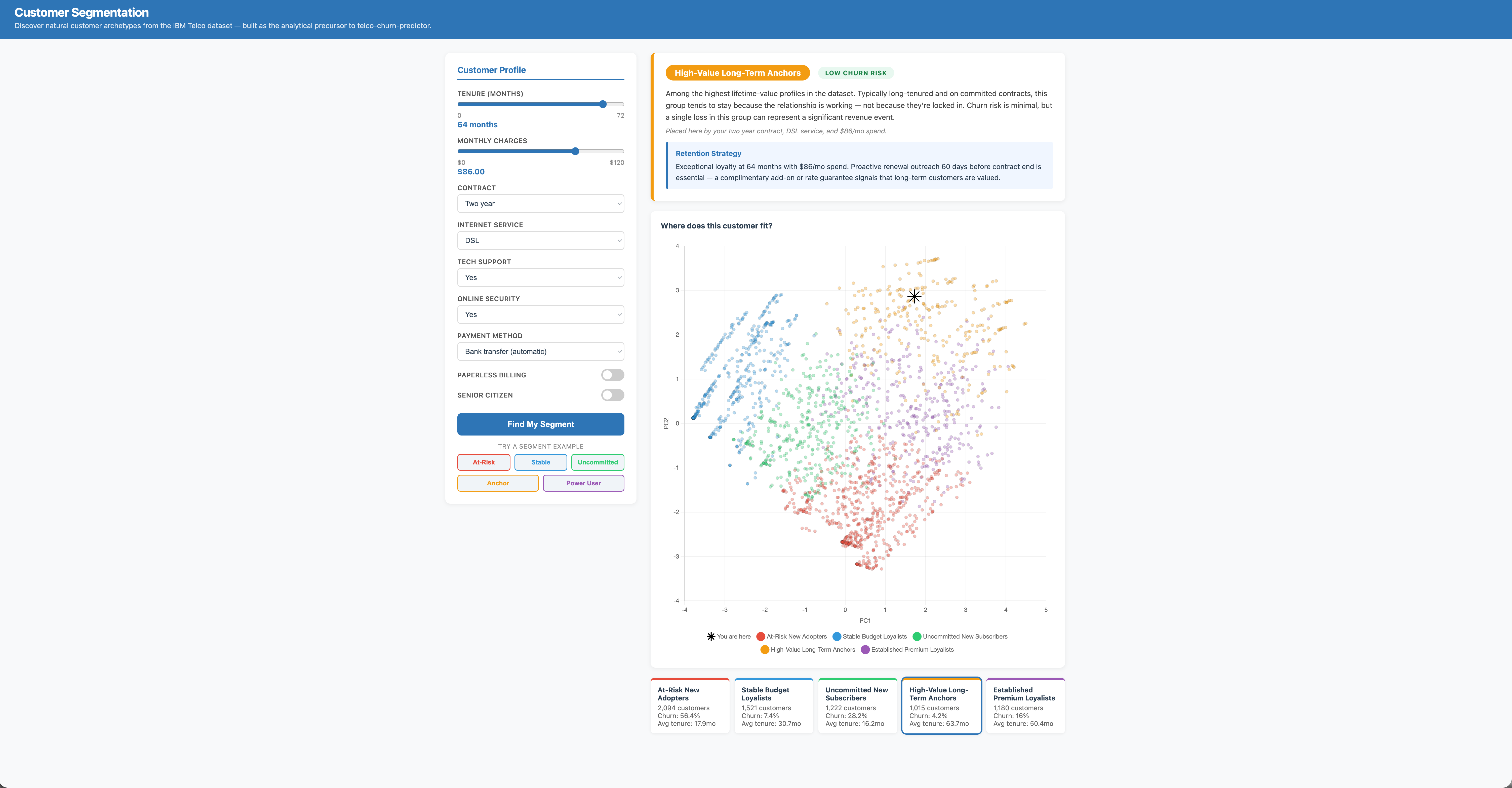Select the At-Risk New Adopters summary card
The width and height of the screenshot is (1512, 788).
(x=690, y=706)
